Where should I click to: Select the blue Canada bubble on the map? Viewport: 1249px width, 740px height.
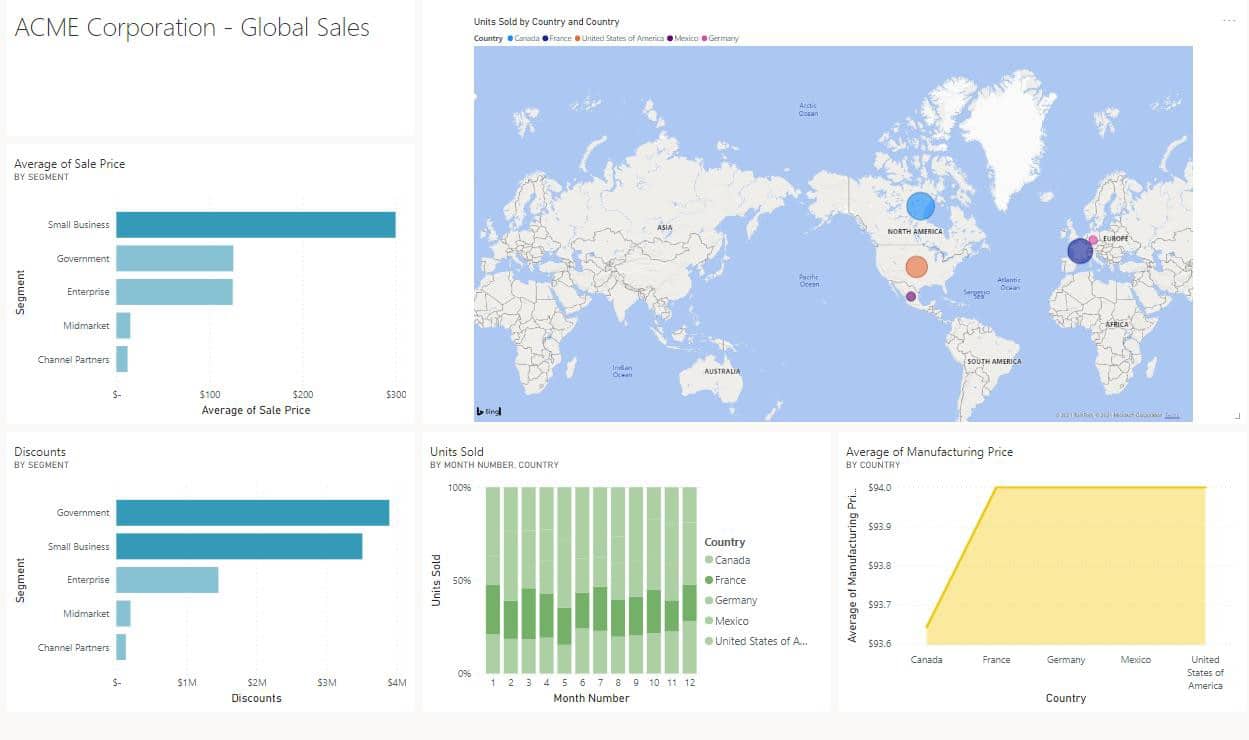[x=921, y=206]
